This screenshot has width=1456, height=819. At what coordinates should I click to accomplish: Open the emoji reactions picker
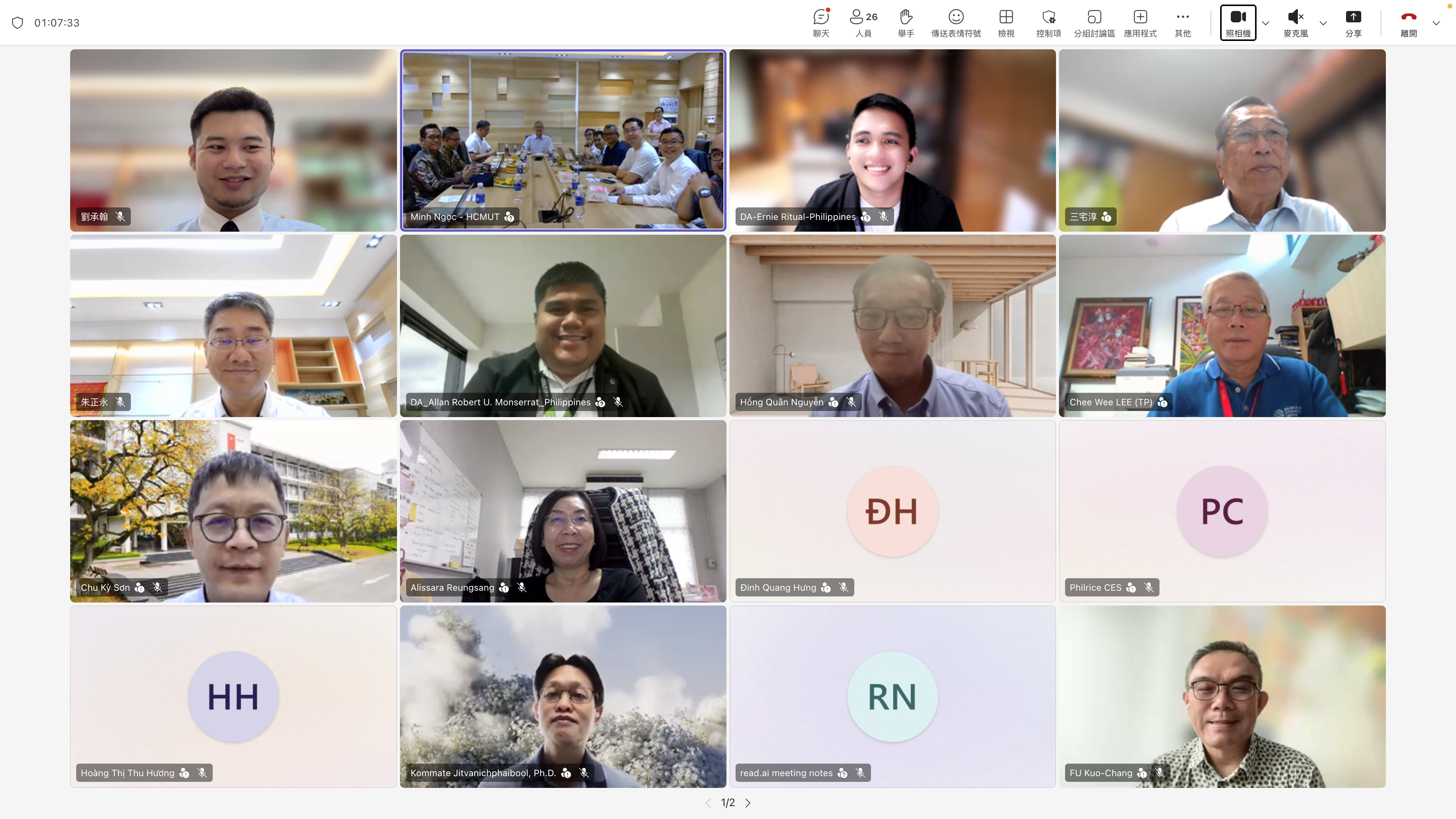click(x=956, y=23)
